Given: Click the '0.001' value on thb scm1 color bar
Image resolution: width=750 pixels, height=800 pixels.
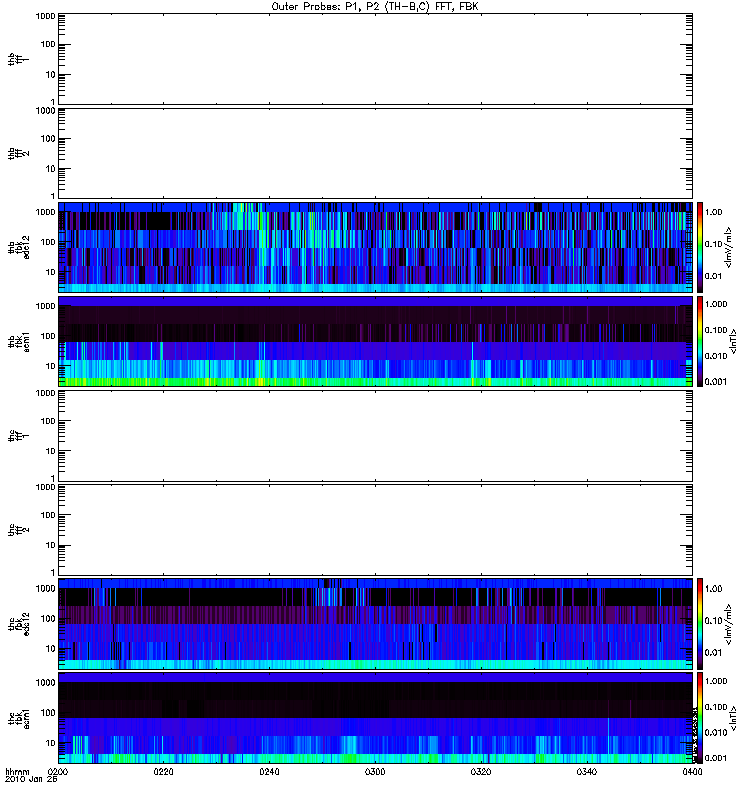Looking at the screenshot, I should 716,382.
